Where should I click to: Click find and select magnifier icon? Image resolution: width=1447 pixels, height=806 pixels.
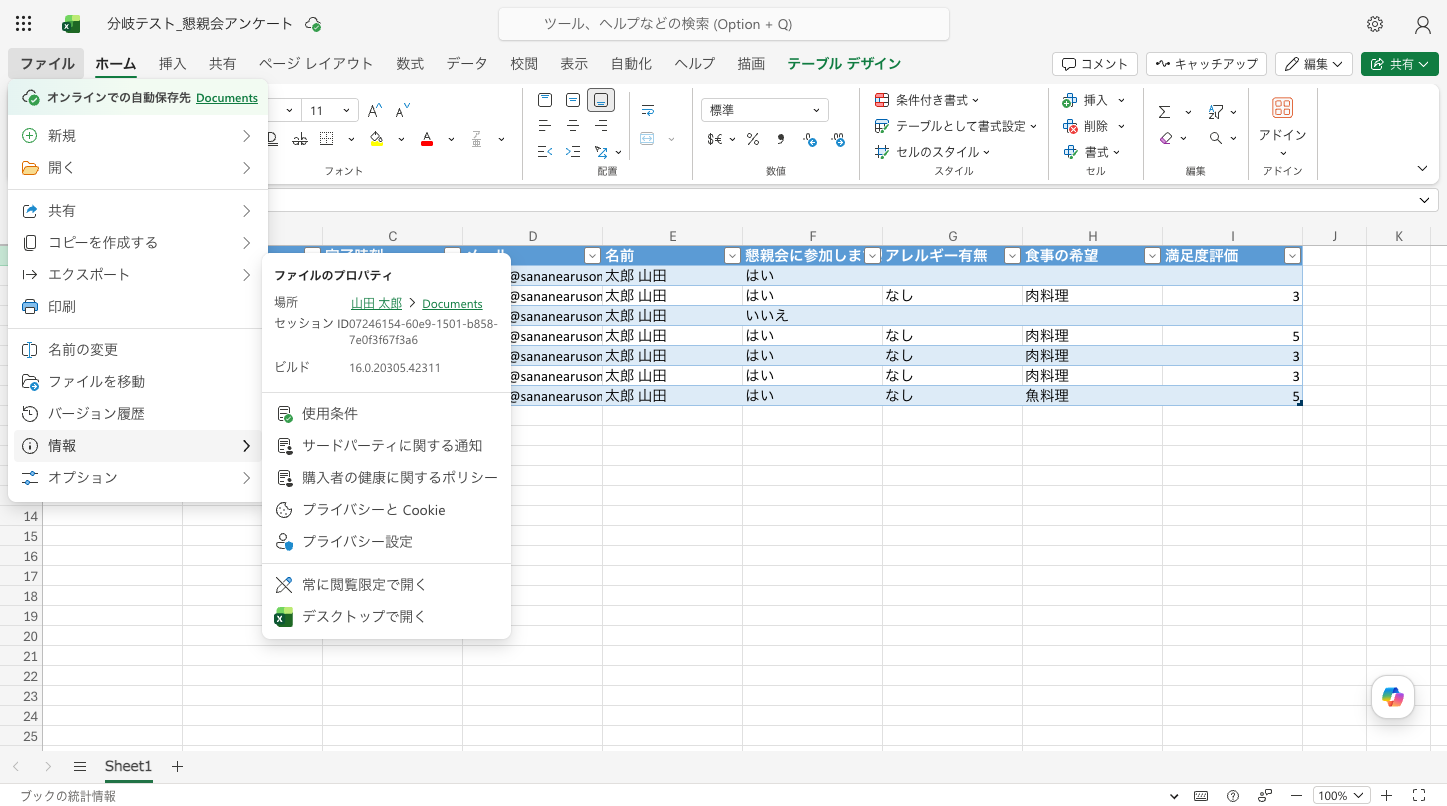[x=1216, y=138]
